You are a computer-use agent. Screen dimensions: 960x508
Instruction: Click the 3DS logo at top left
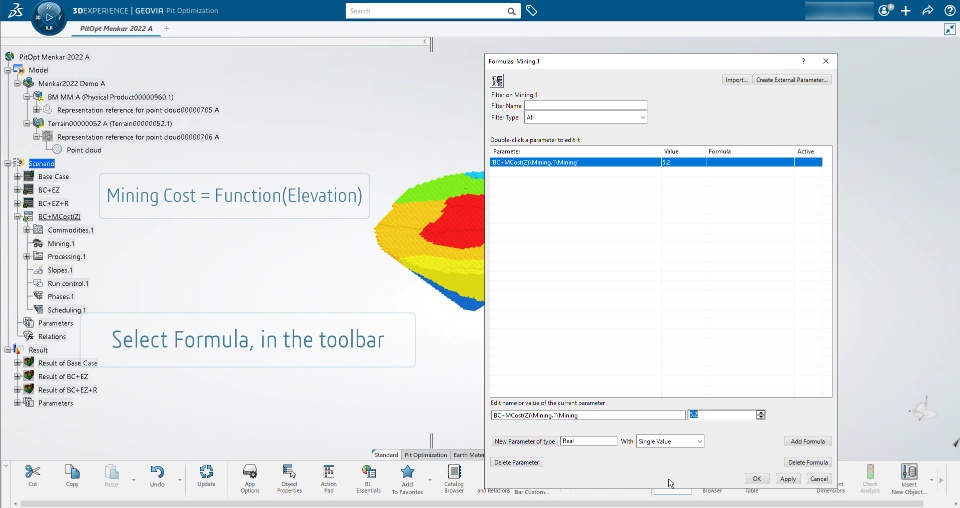coord(15,10)
